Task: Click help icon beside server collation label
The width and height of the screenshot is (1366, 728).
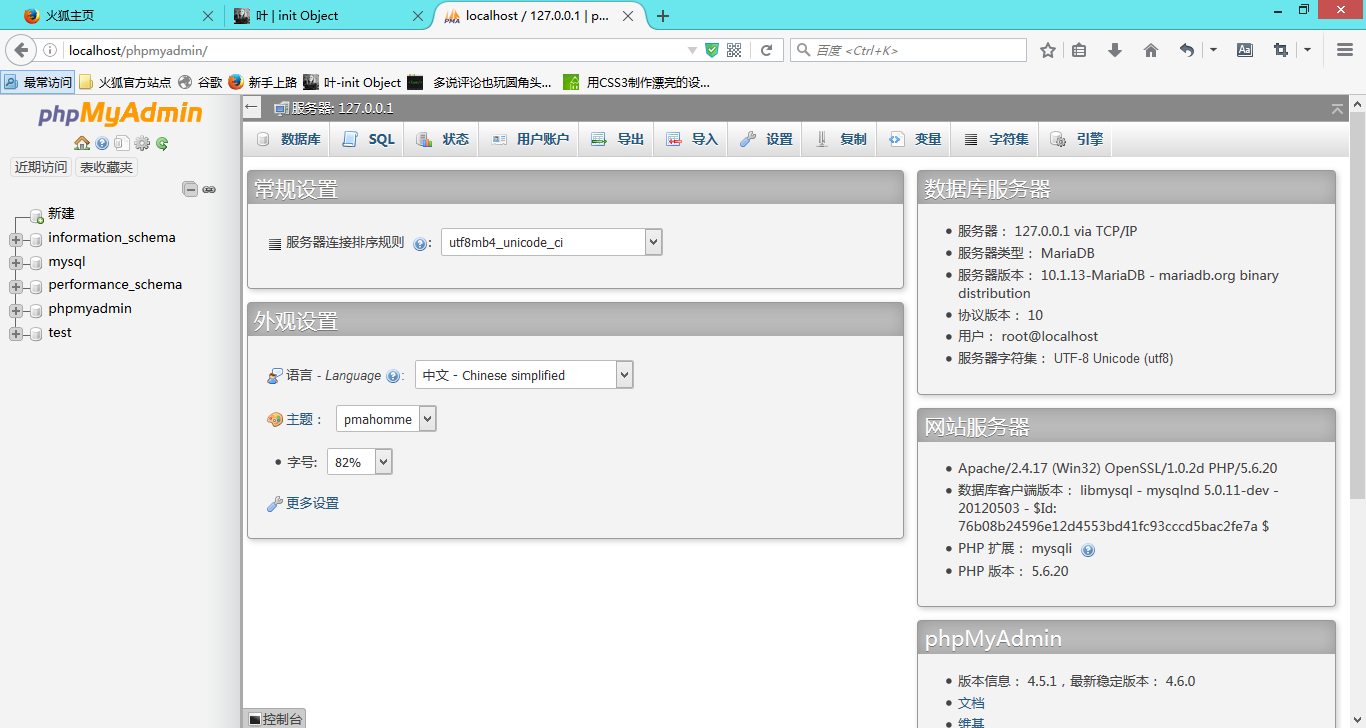Action: (x=421, y=243)
